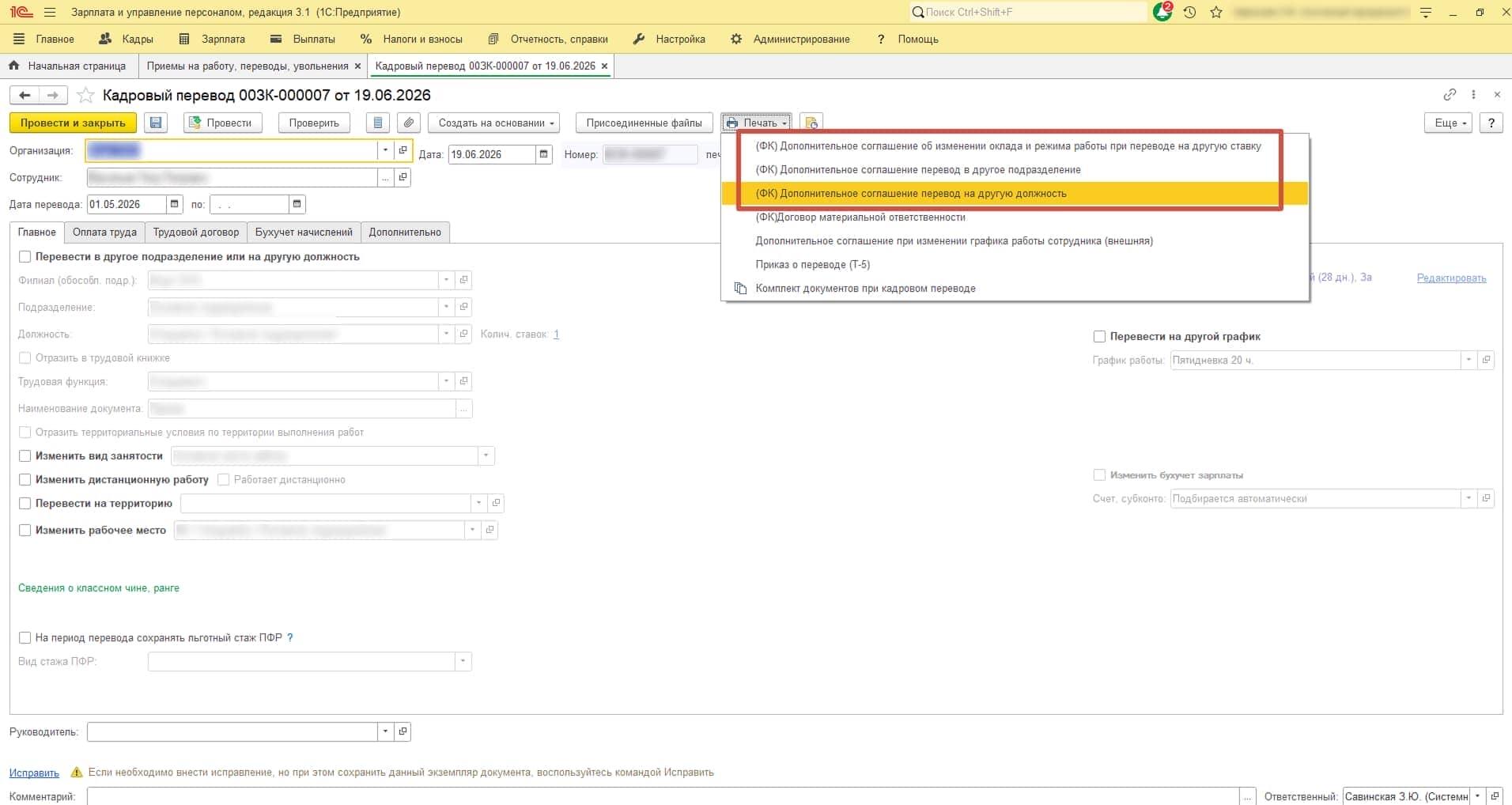Expand the Вид стажа ПФР dropdown
The height and width of the screenshot is (805, 1512).
point(463,661)
